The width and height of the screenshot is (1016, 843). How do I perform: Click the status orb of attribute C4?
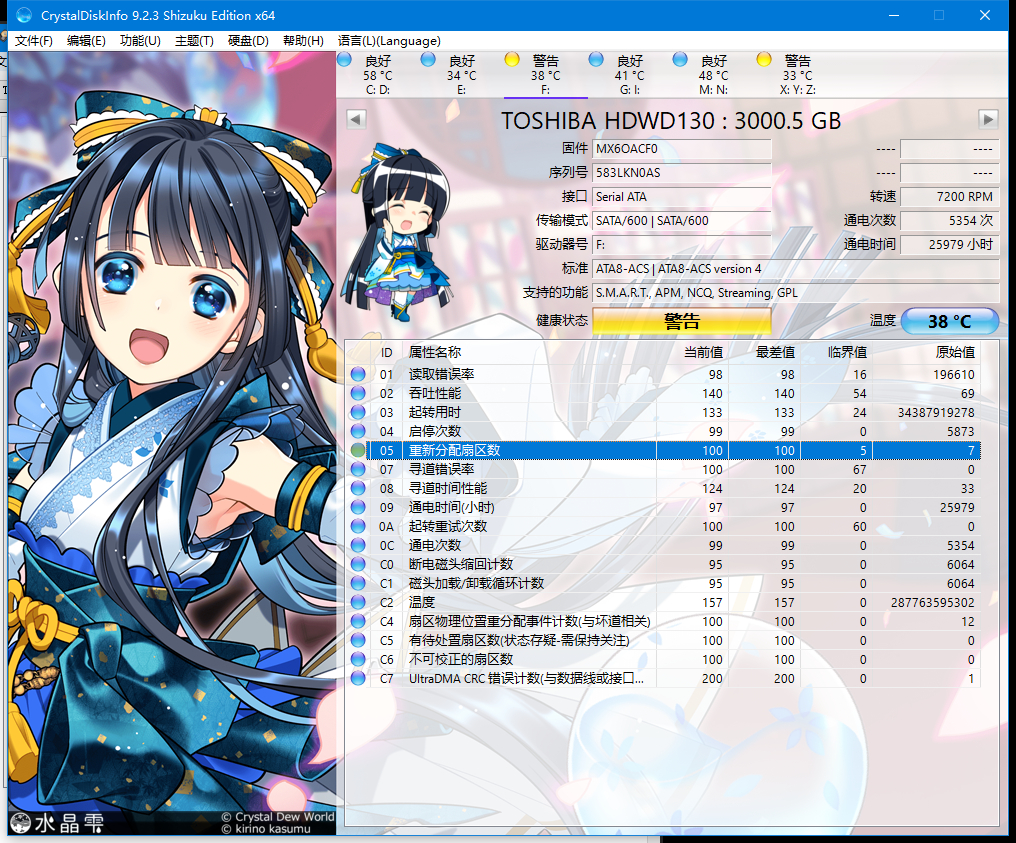click(x=358, y=621)
